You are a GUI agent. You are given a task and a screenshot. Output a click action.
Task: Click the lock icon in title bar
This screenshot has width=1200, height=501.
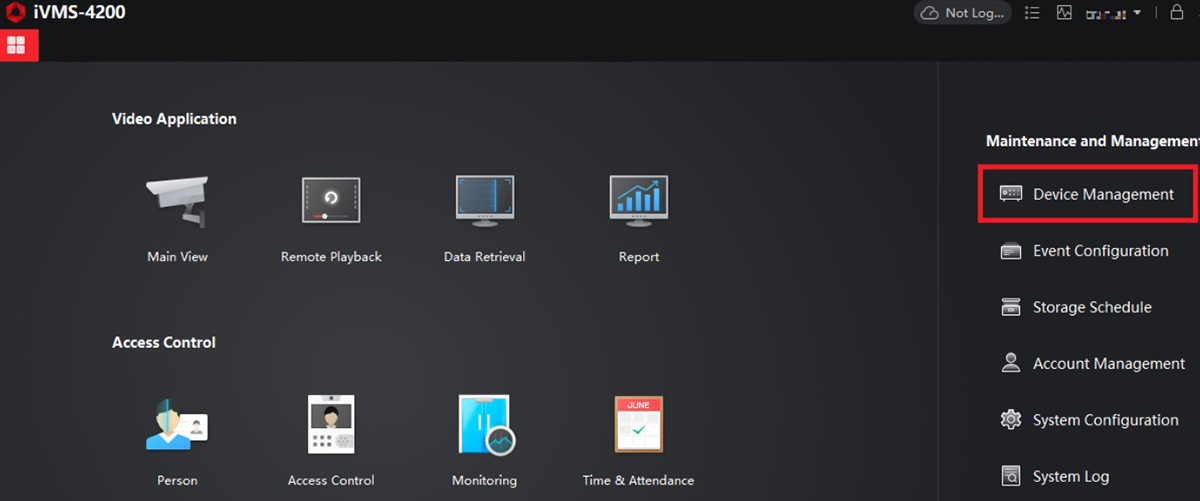coord(1176,13)
